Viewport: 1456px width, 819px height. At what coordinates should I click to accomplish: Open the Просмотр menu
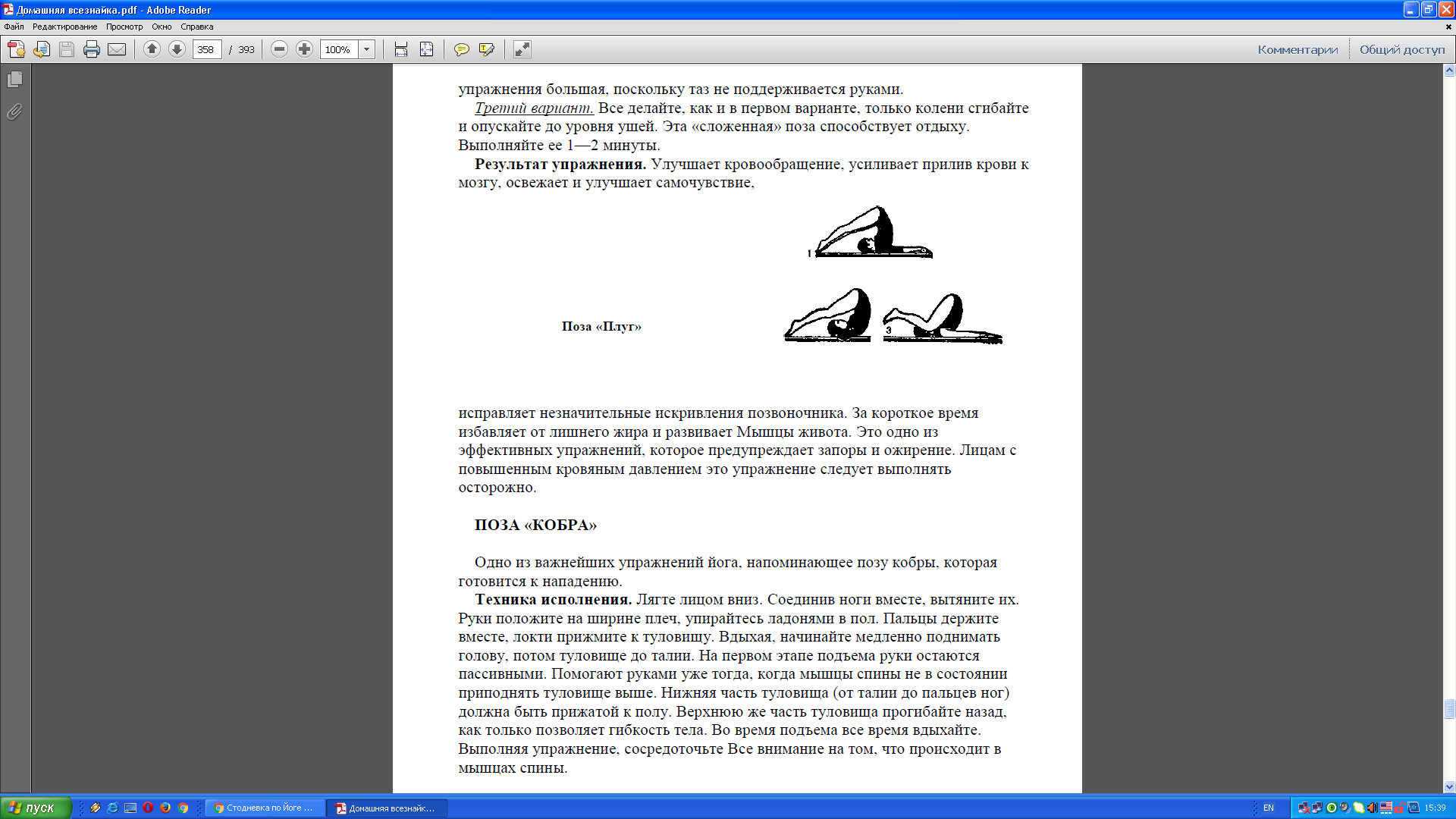click(x=124, y=27)
